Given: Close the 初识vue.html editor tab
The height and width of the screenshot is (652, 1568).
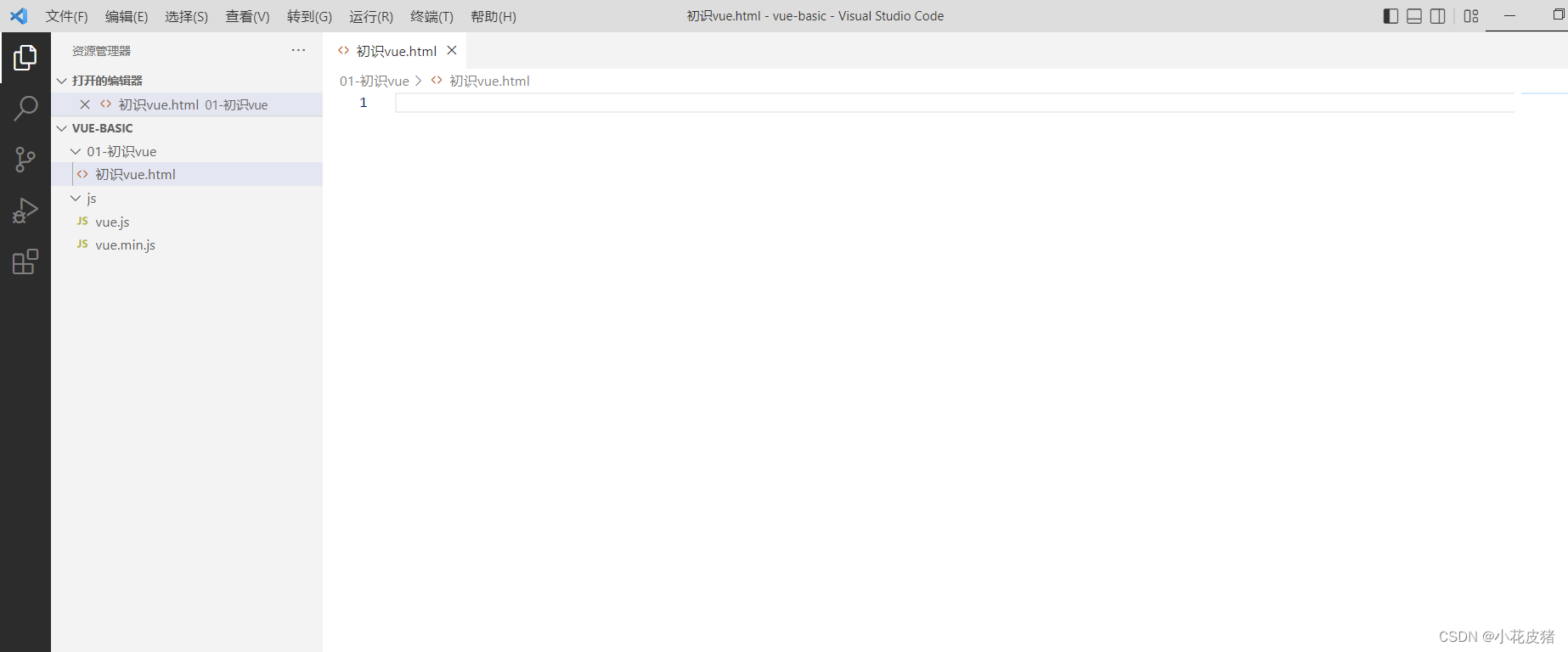Looking at the screenshot, I should tap(452, 50).
